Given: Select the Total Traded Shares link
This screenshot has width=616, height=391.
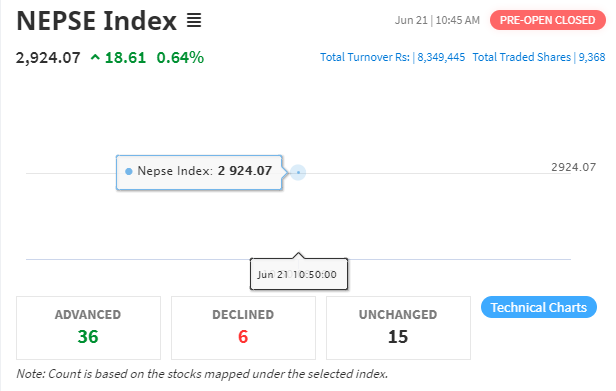Looking at the screenshot, I should pos(539,57).
